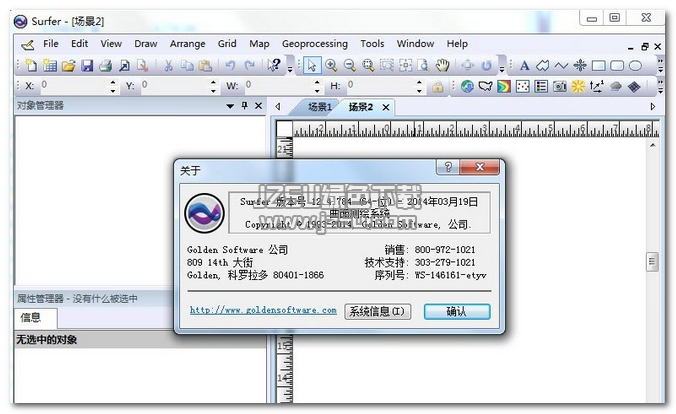Click inside the X position field

74,86
